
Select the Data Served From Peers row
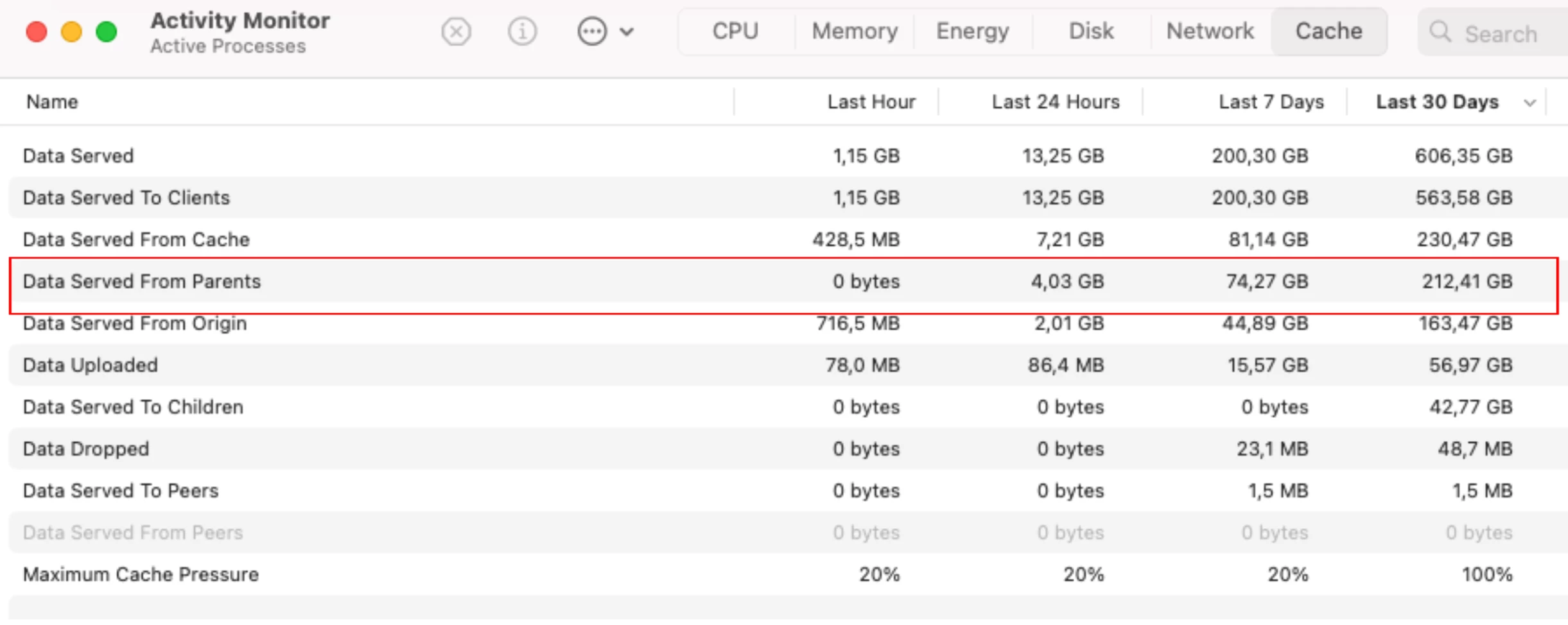pyautogui.click(x=788, y=533)
